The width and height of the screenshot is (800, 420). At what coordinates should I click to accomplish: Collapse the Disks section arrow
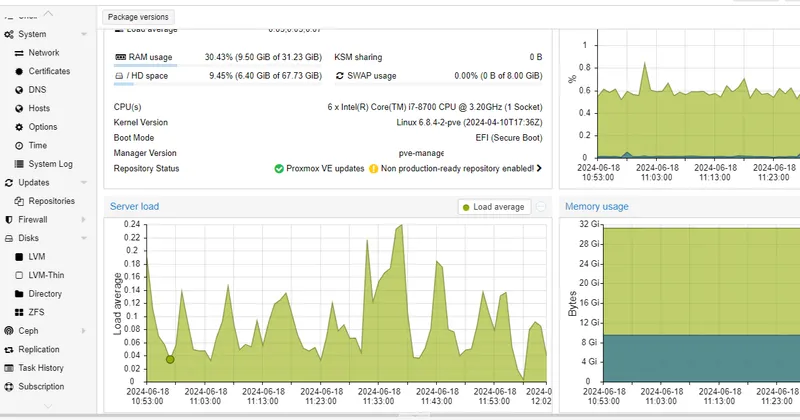84,238
